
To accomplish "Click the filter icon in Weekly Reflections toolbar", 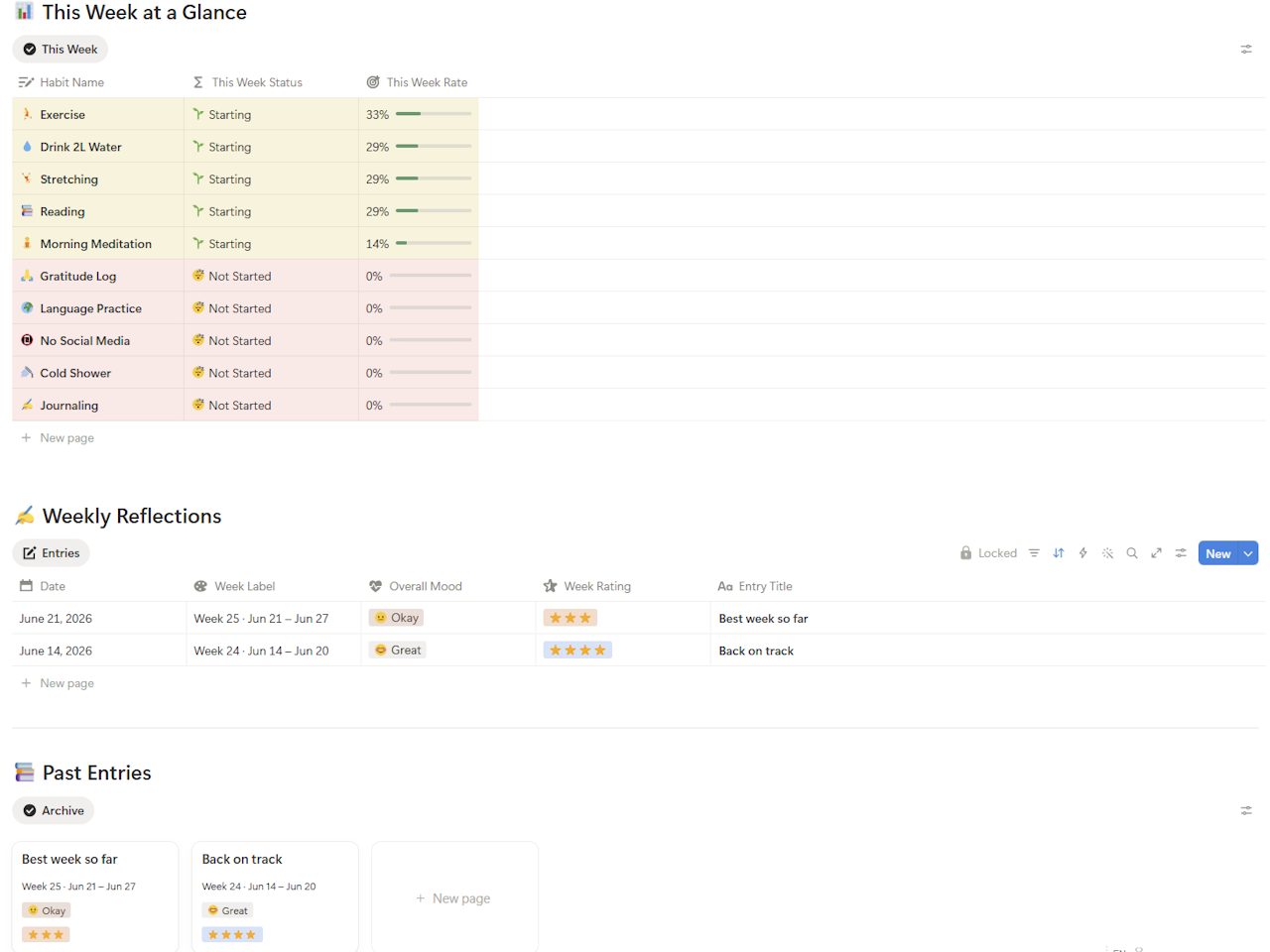I will pos(1034,553).
